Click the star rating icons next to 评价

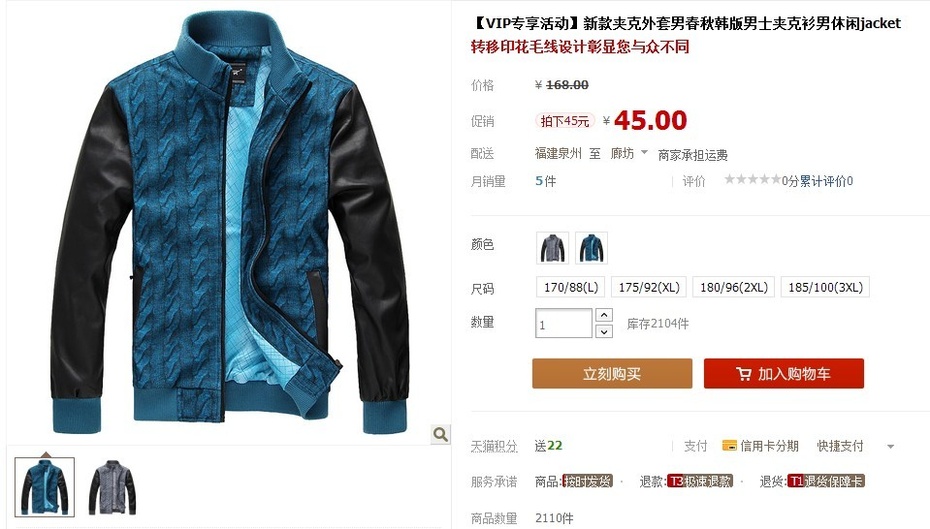[752, 179]
